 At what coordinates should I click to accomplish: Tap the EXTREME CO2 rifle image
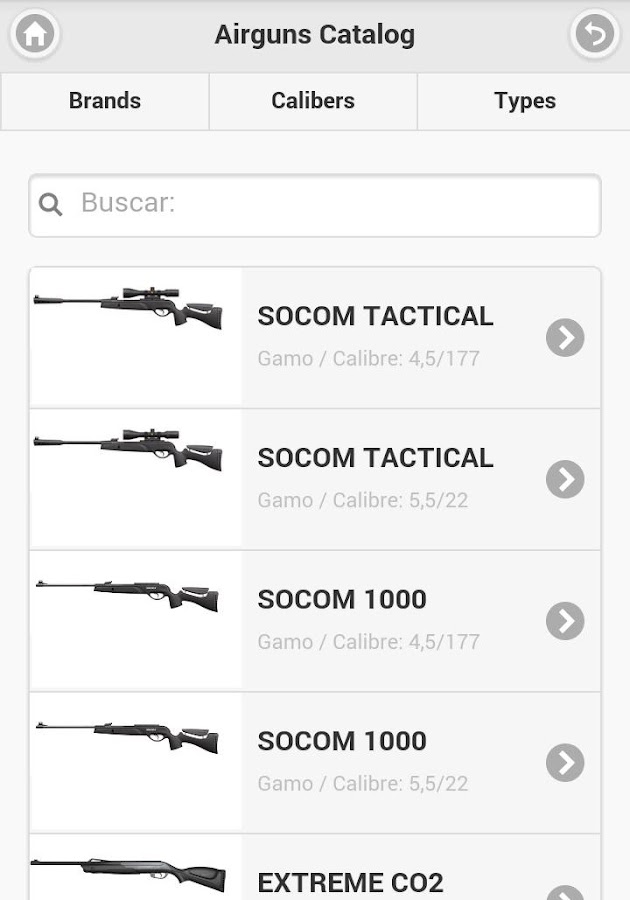130,874
